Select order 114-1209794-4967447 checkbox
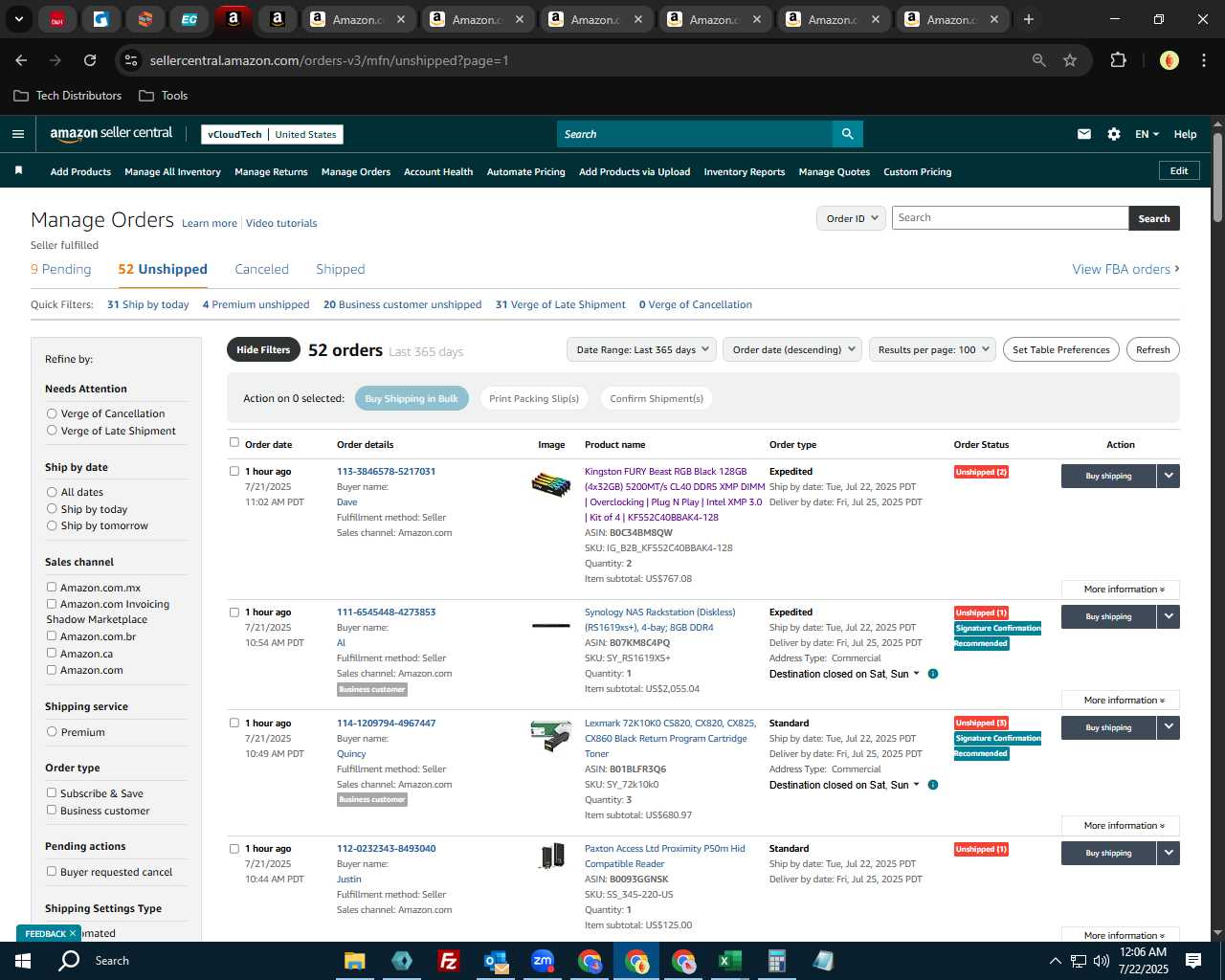Image resolution: width=1225 pixels, height=980 pixels. [234, 723]
